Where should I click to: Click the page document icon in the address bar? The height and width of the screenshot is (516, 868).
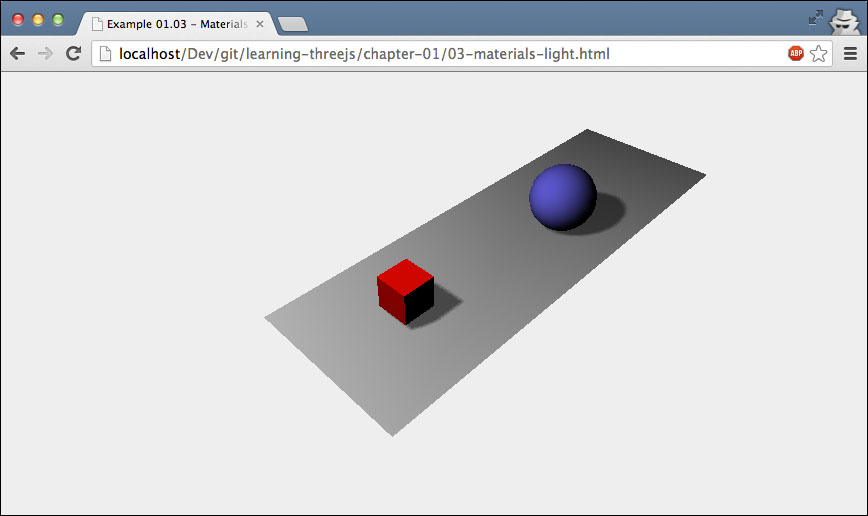pos(105,54)
